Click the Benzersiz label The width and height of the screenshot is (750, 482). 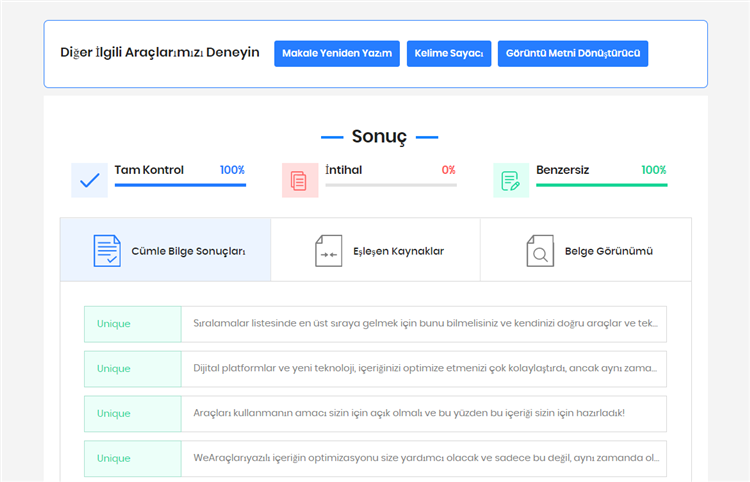coord(562,170)
